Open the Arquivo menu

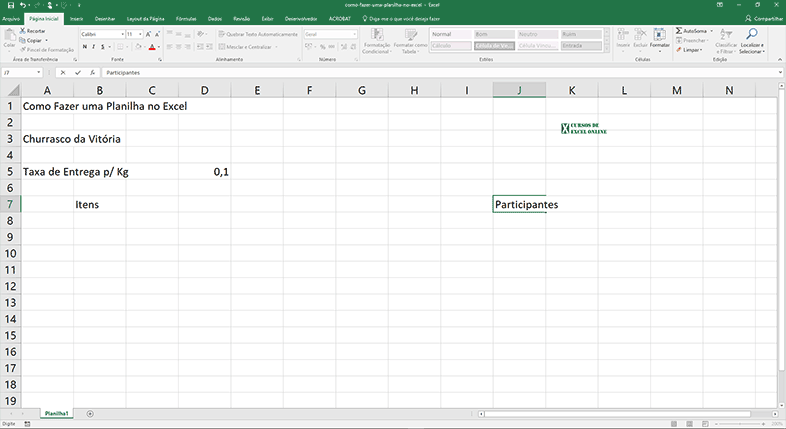point(11,19)
